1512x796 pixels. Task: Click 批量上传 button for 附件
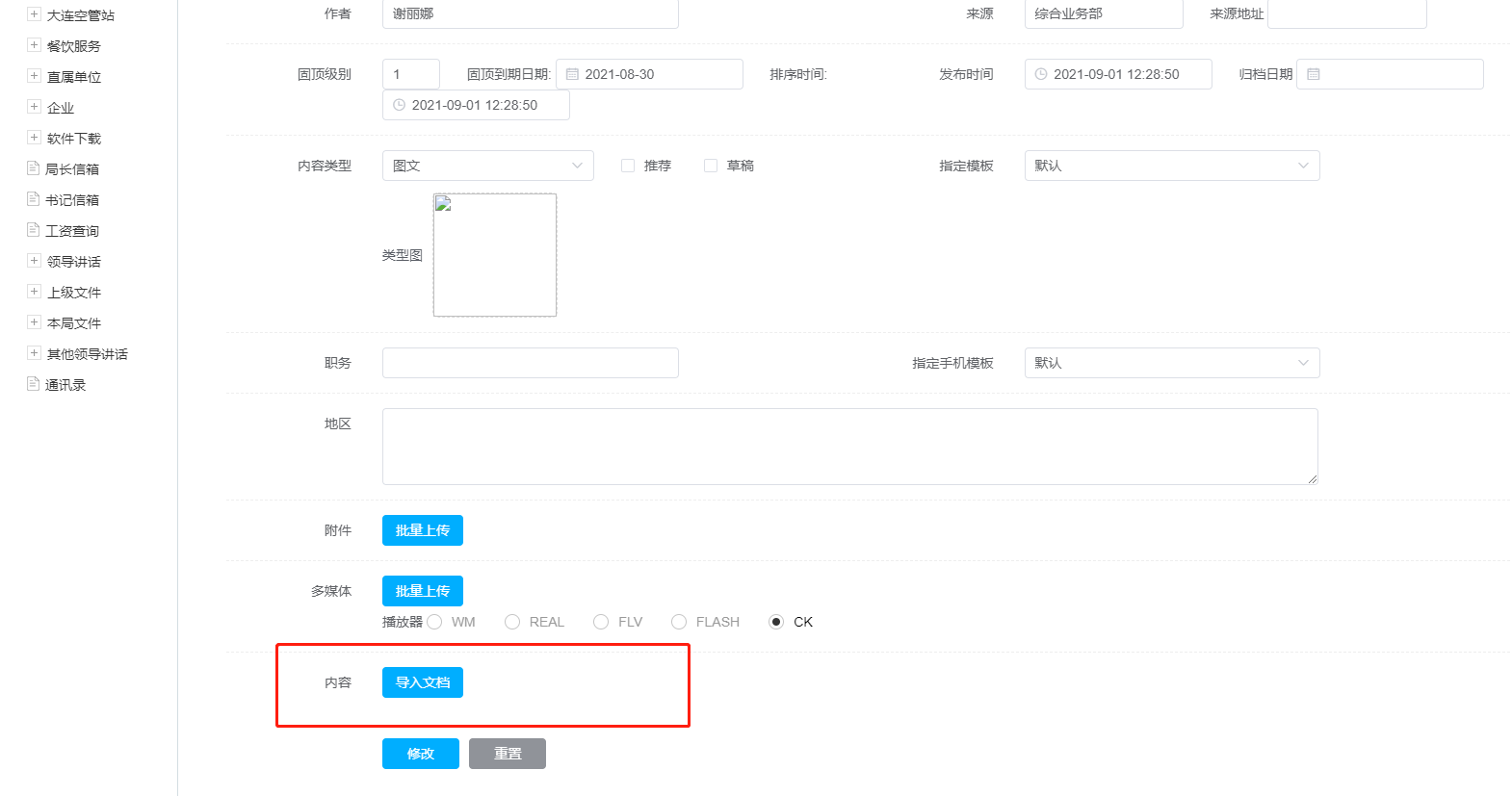coord(423,530)
